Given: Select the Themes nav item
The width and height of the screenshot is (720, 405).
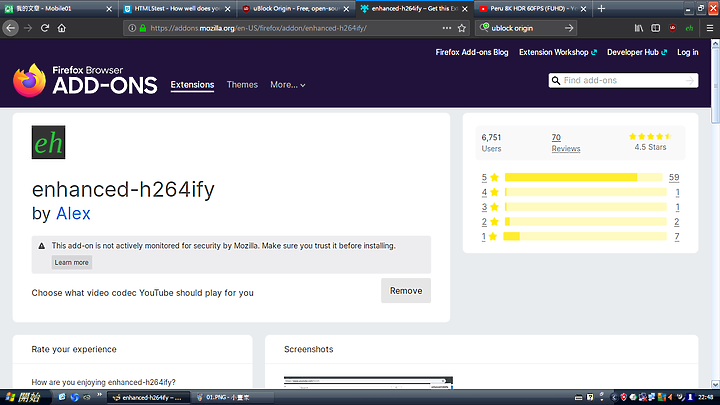Looking at the screenshot, I should coord(242,85).
